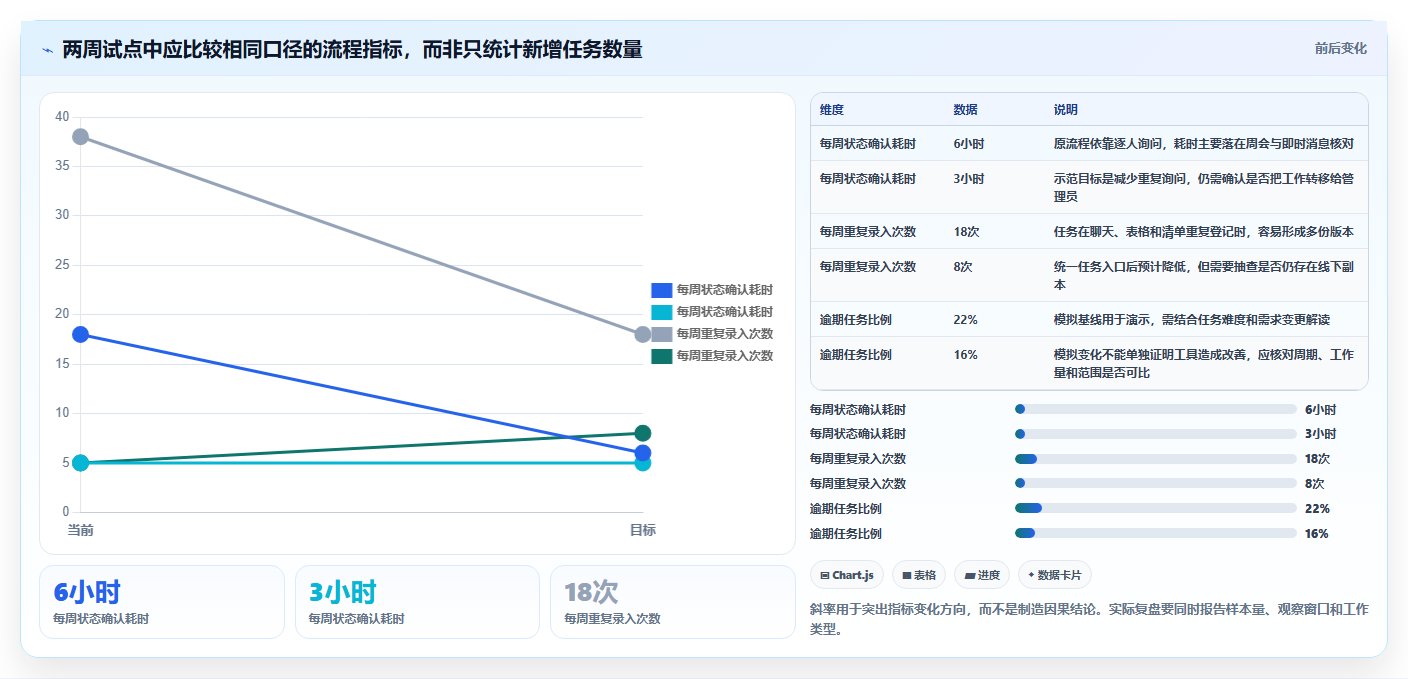
Task: Click the dashboard title 两周试点中应比较相同口径
Action: coord(352,50)
